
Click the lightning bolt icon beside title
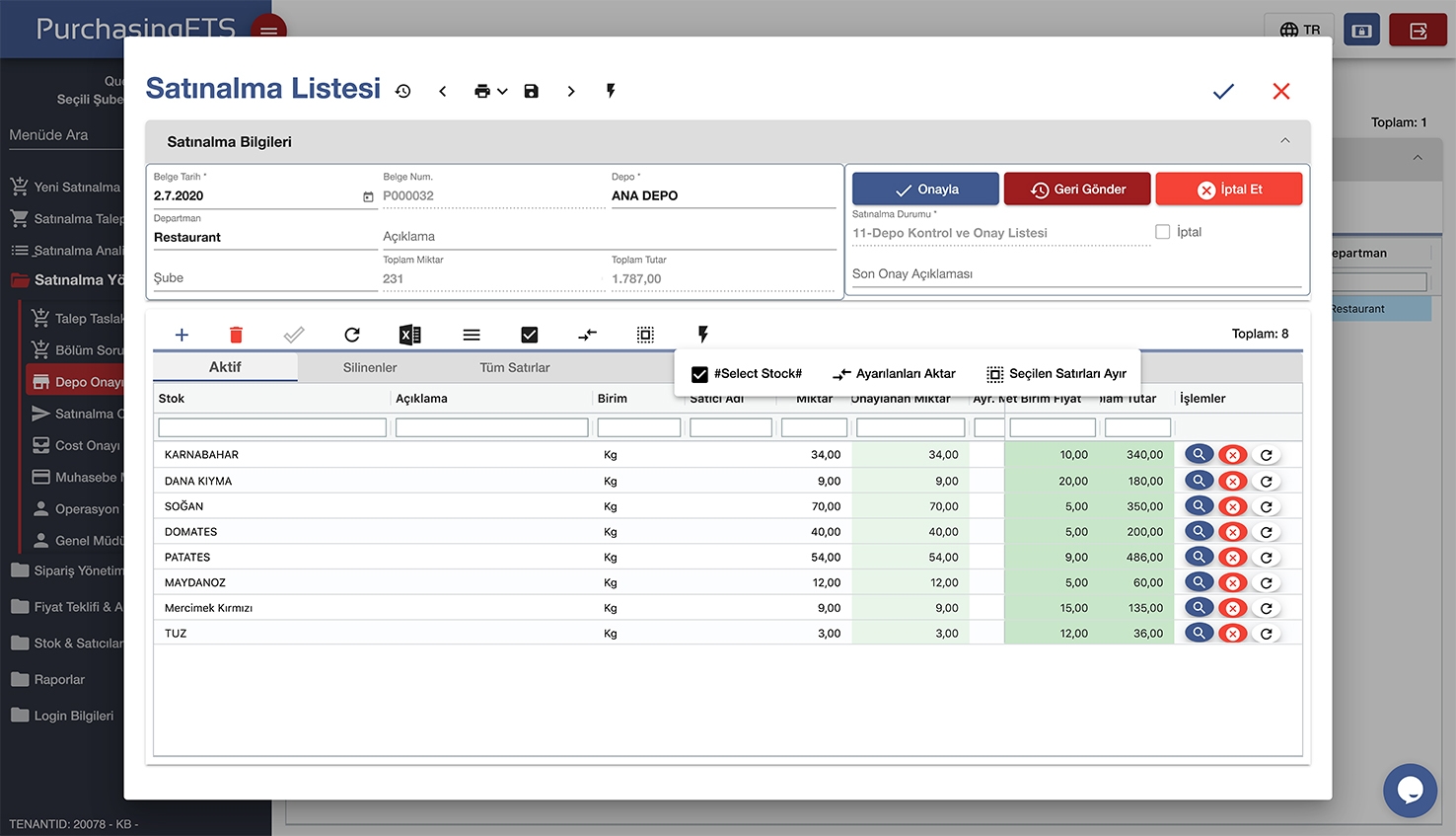(611, 91)
